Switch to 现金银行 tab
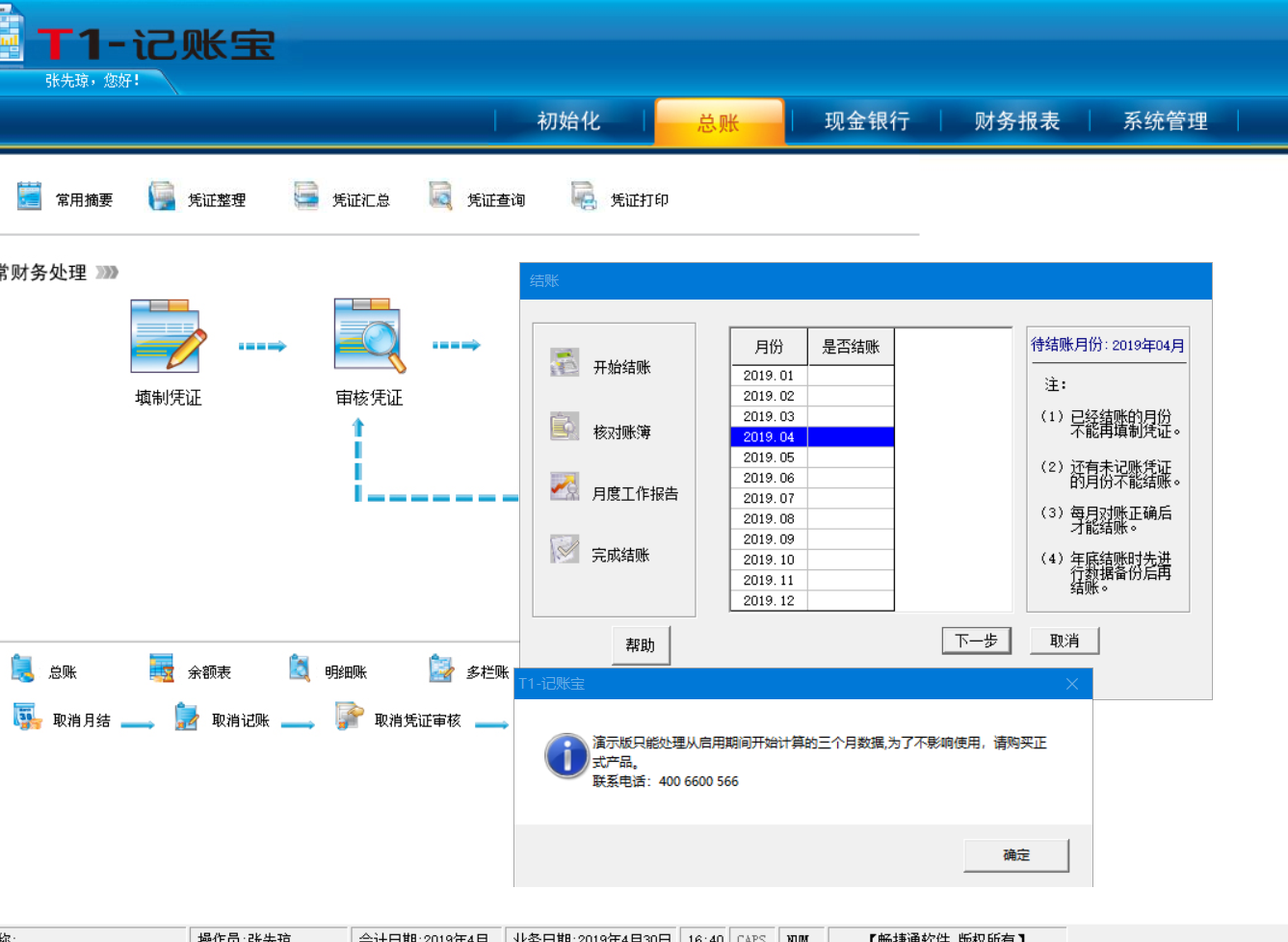 867,121
